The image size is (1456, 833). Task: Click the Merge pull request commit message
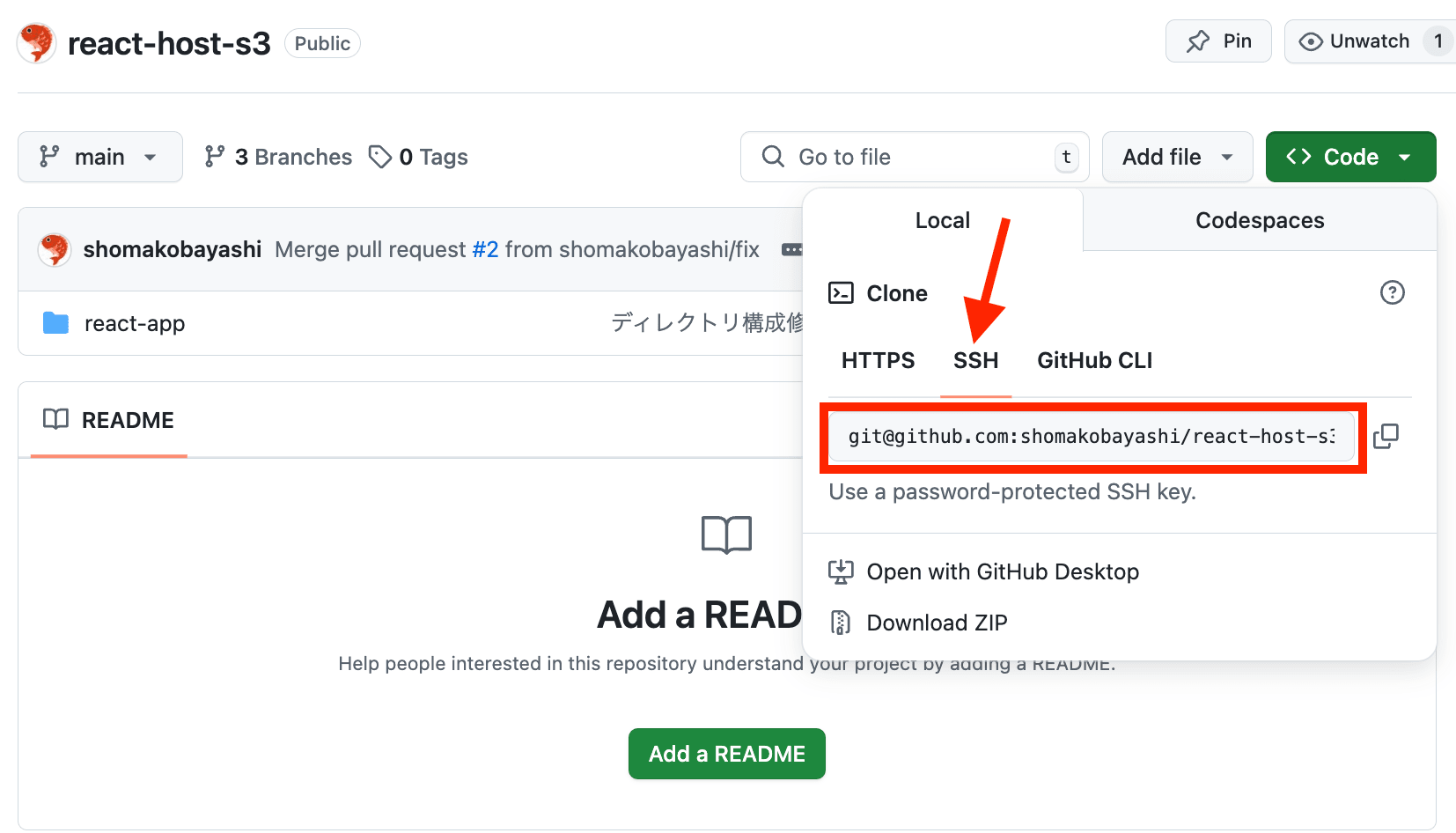[517, 249]
